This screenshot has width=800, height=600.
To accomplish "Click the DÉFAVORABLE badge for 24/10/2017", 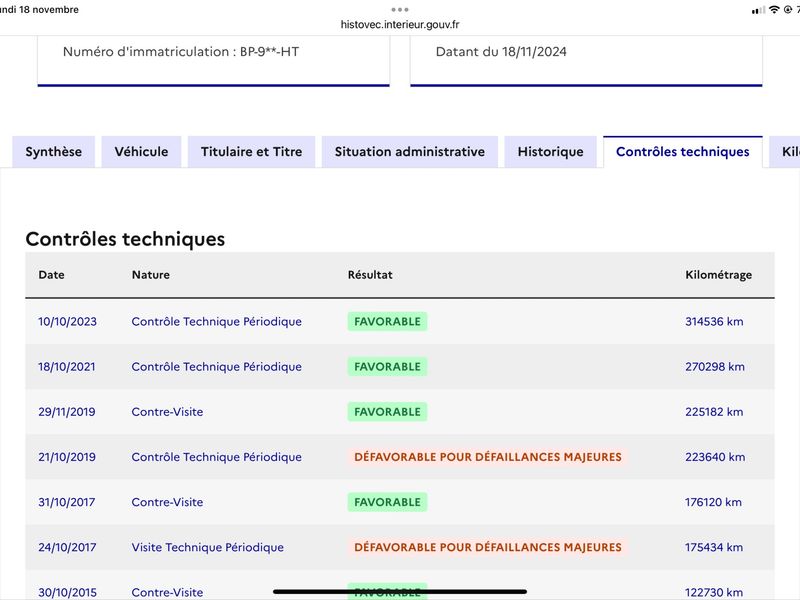I will coord(488,547).
